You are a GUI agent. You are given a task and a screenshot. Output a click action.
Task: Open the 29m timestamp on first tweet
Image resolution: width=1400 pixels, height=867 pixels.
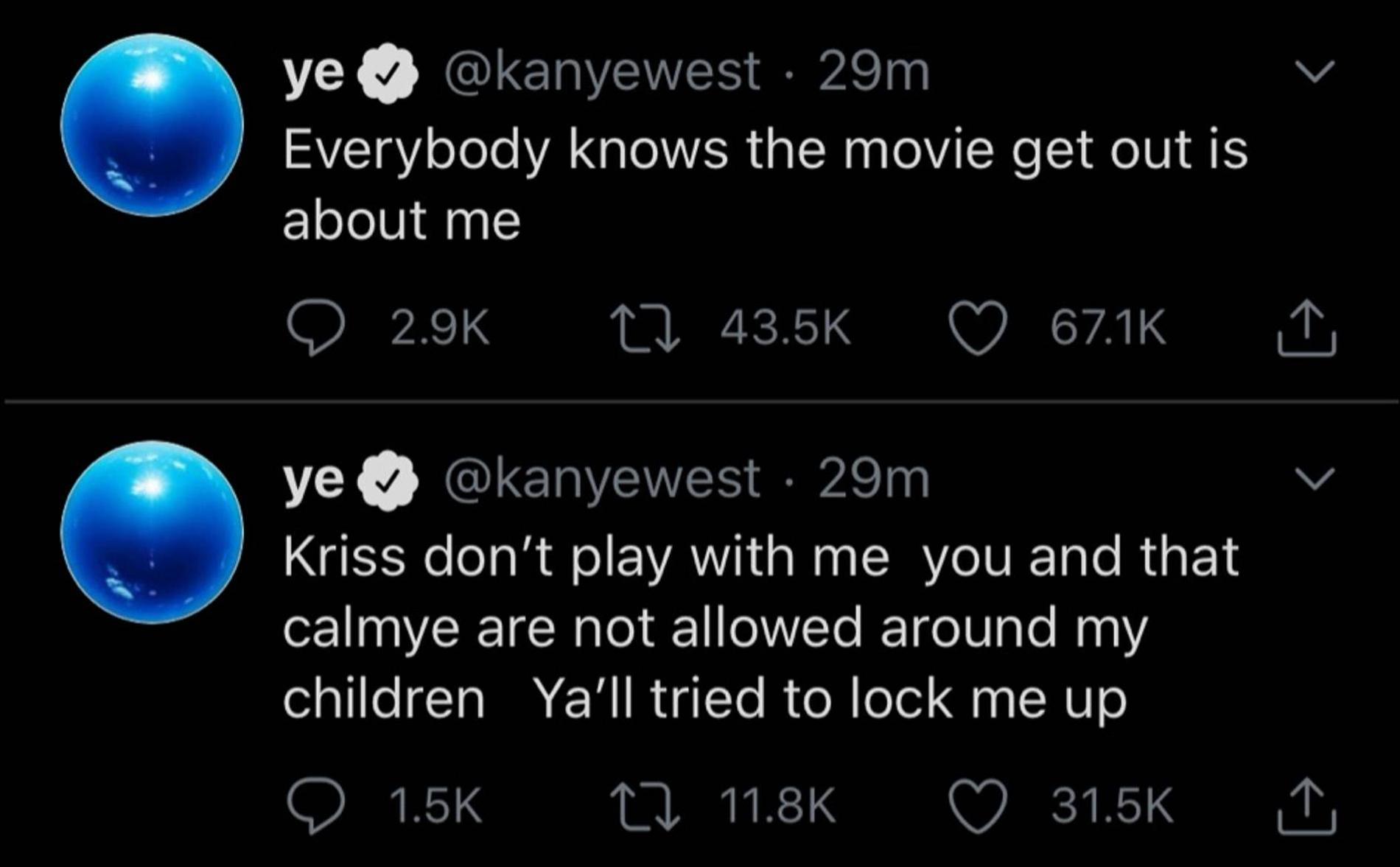click(874, 73)
